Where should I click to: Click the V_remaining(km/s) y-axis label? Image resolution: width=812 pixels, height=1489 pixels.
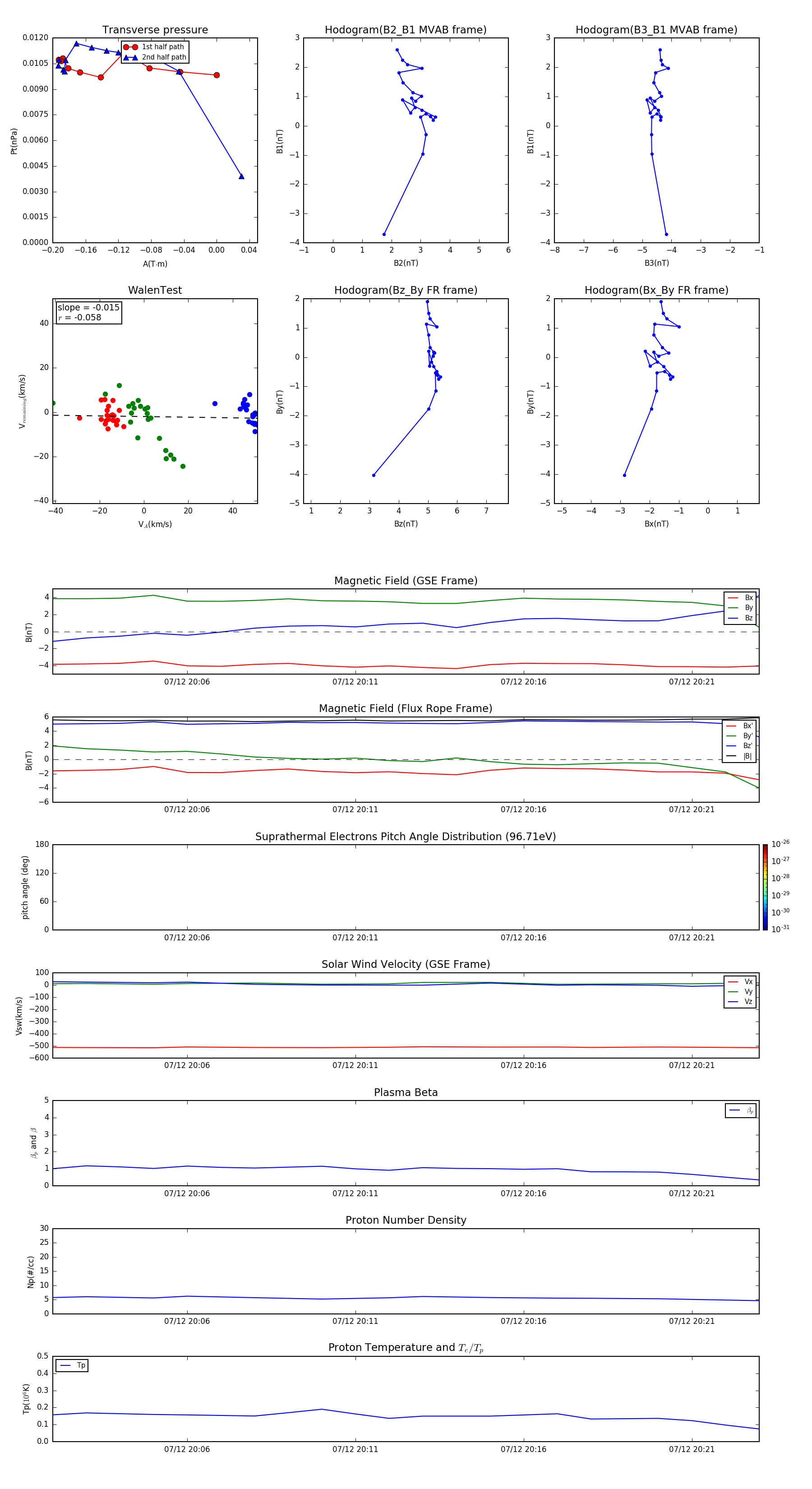[x=22, y=401]
